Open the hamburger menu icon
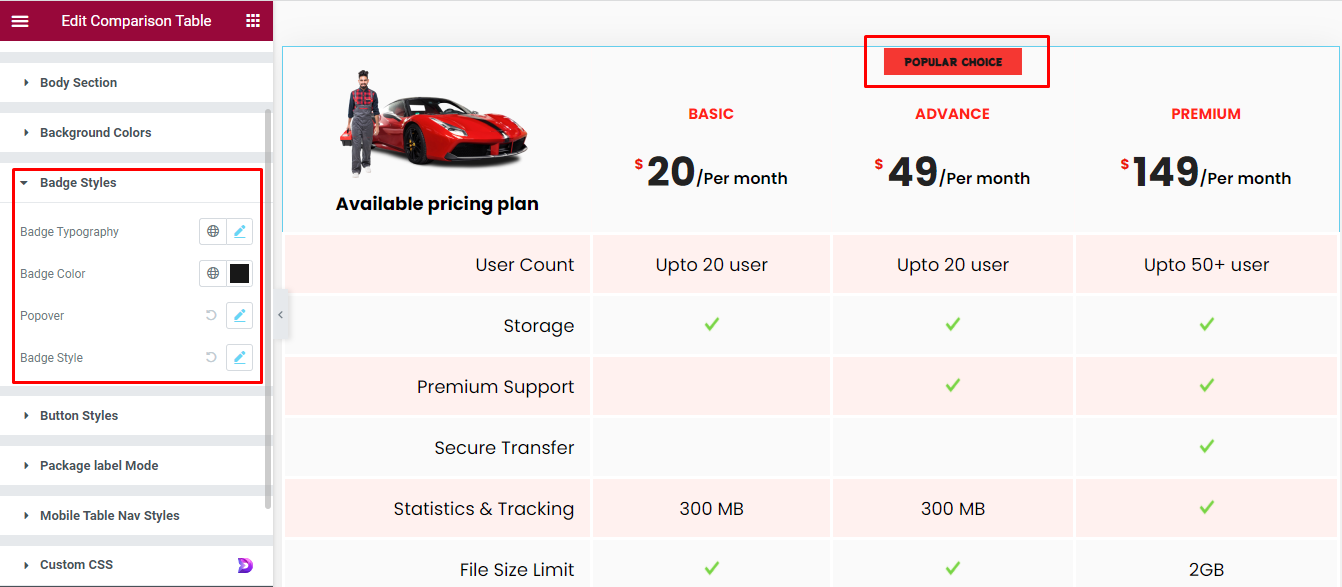1342x587 pixels. [x=20, y=21]
